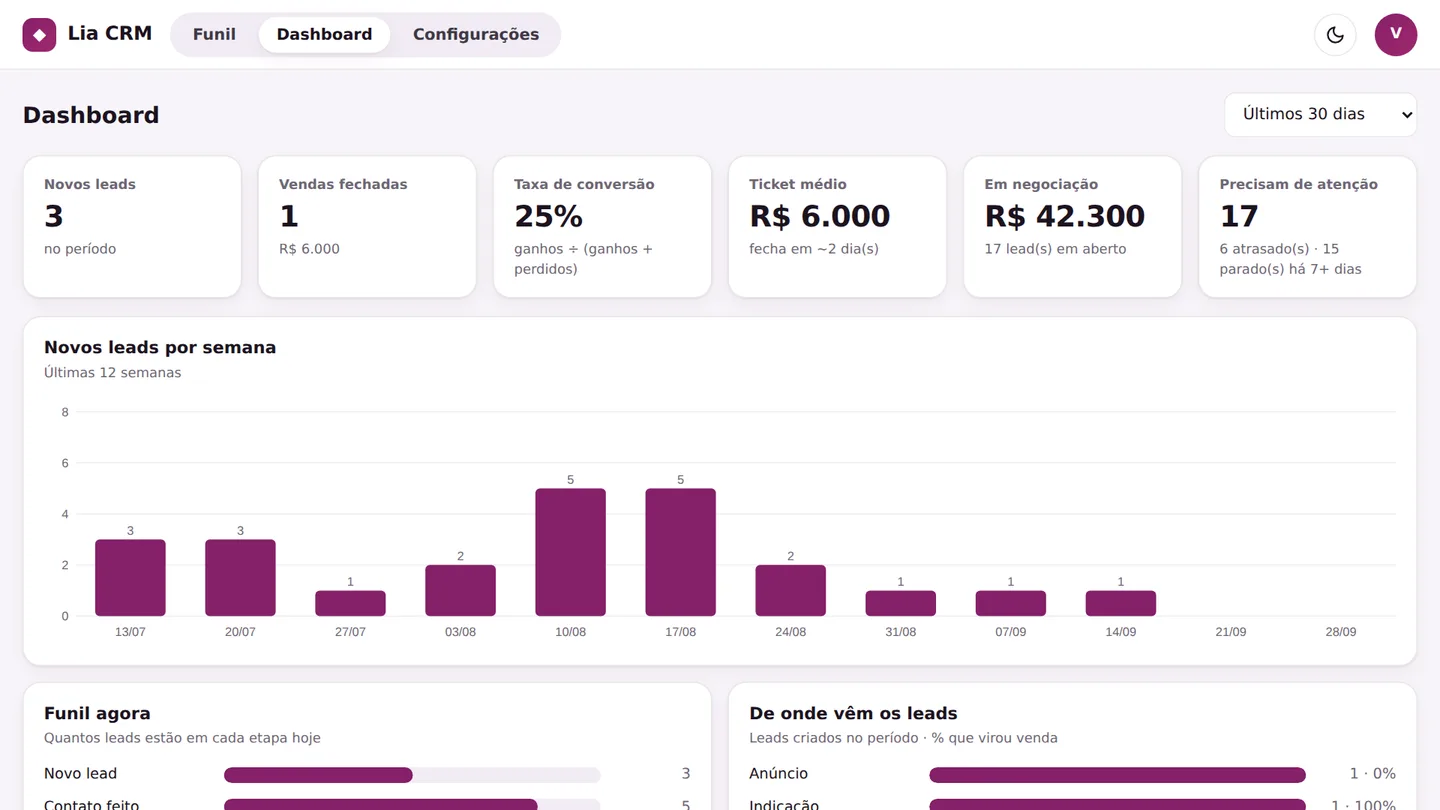
Task: Open the "Vendas fechadas" metric card
Action: (367, 227)
